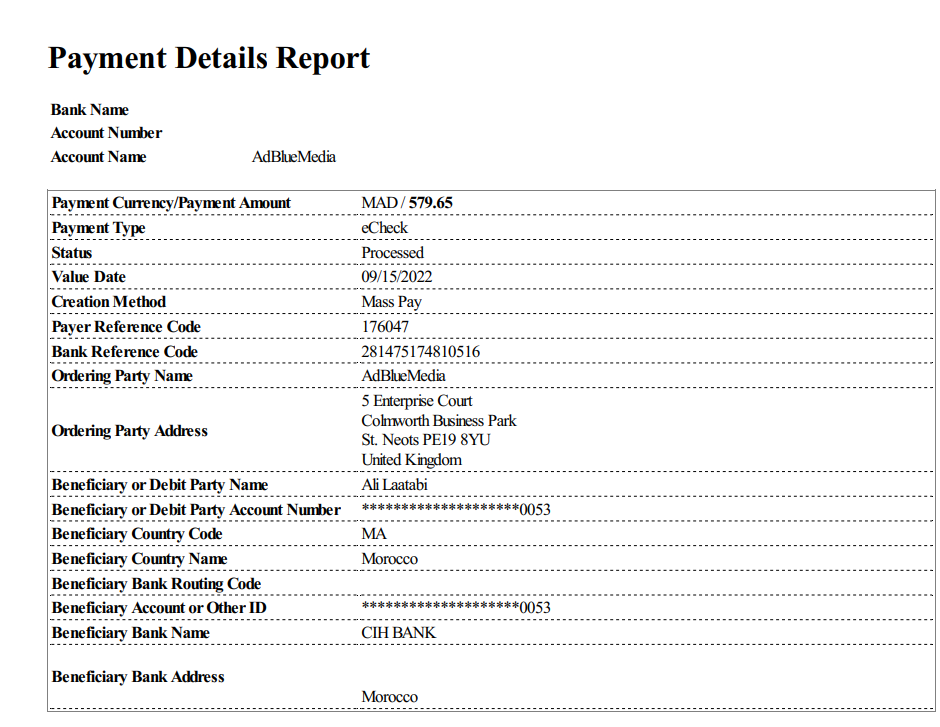Click the Payment Details Report heading
Image resolution: width=940 pixels, height=727 pixels.
point(209,59)
